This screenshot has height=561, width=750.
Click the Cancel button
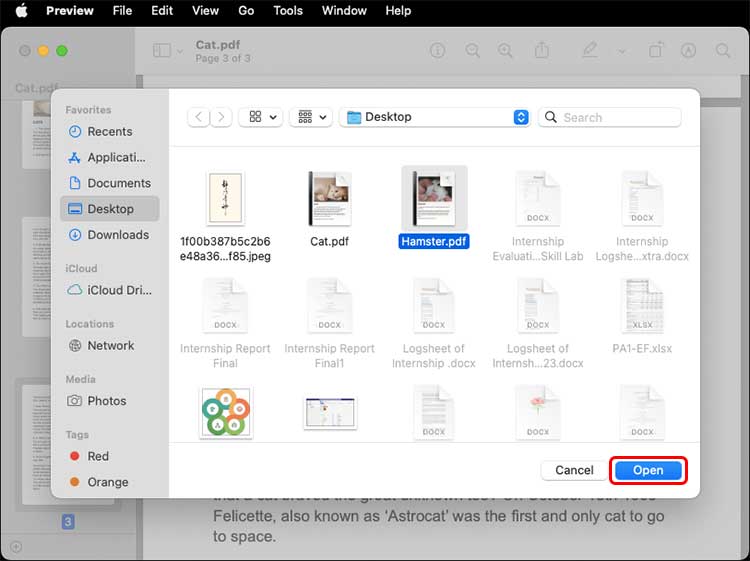click(574, 470)
